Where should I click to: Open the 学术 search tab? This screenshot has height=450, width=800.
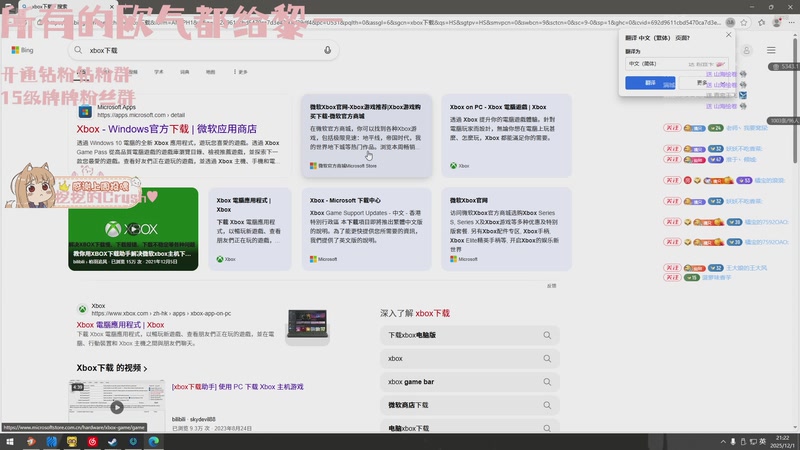159,72
